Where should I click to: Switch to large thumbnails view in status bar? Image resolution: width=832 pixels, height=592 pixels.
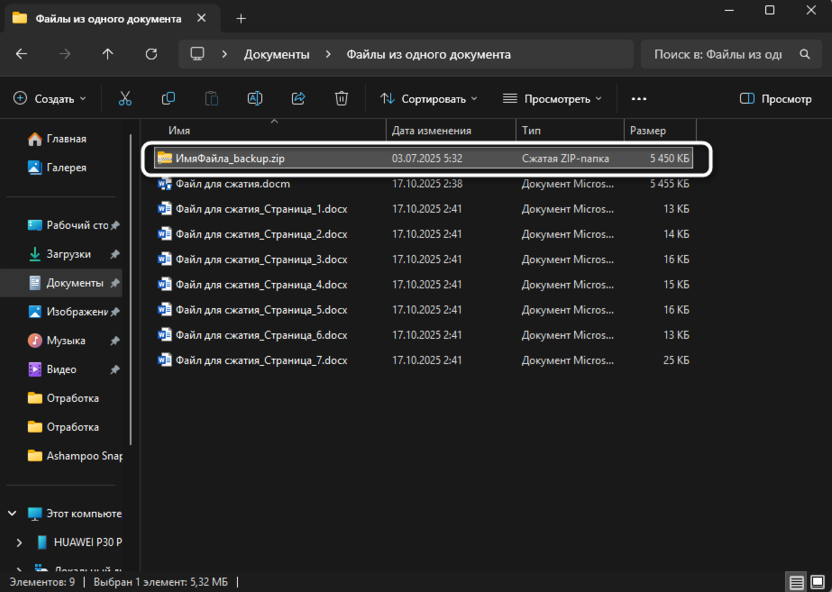point(817,582)
